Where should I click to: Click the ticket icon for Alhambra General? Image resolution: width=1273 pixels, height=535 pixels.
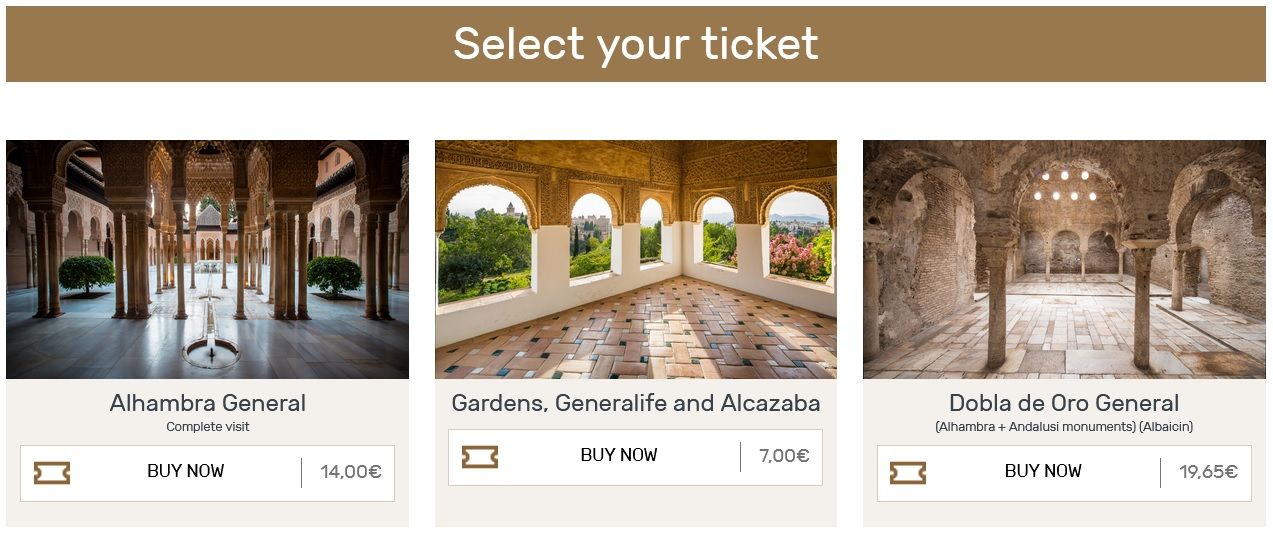(x=52, y=473)
